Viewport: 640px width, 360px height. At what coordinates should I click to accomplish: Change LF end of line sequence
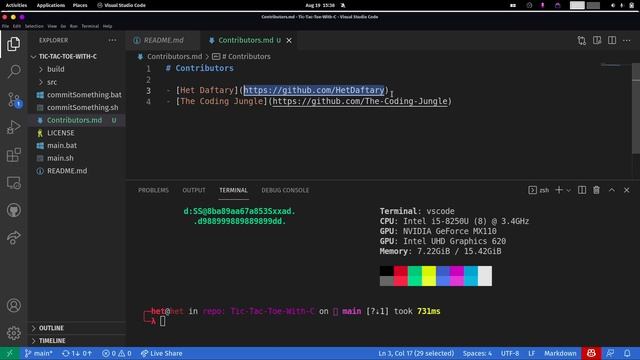tap(531, 353)
